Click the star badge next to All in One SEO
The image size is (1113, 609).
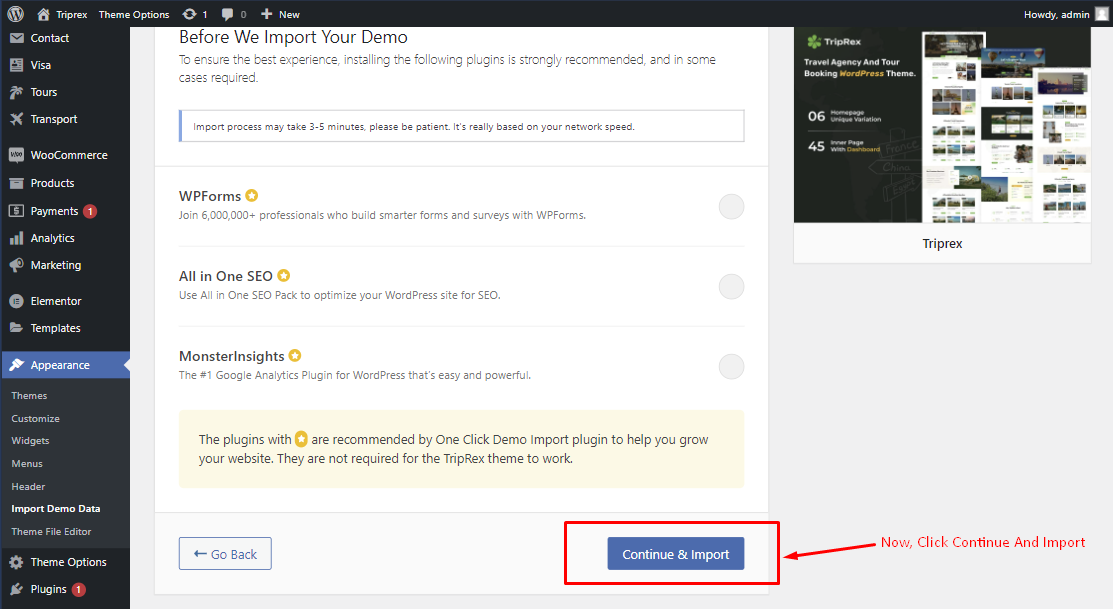(x=283, y=275)
